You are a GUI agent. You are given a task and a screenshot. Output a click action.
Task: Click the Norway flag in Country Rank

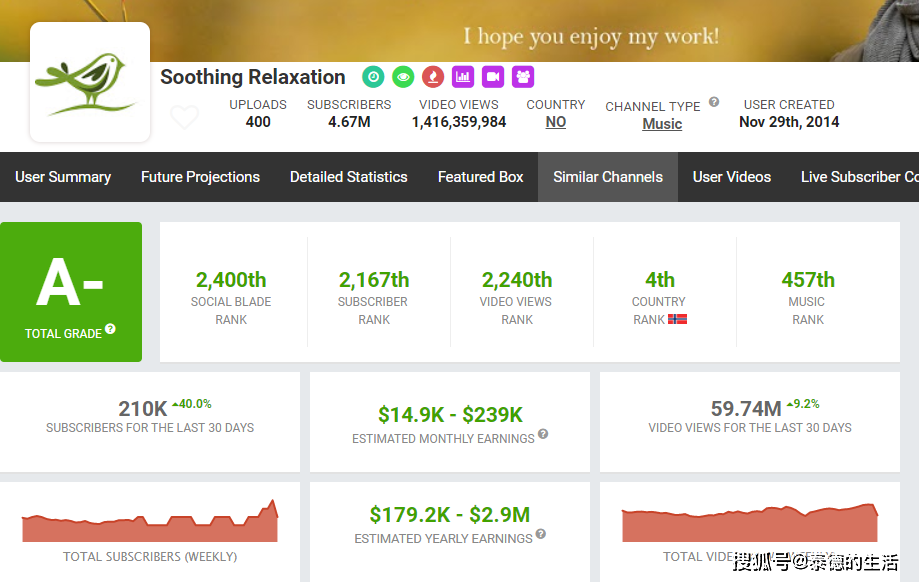pyautogui.click(x=677, y=319)
